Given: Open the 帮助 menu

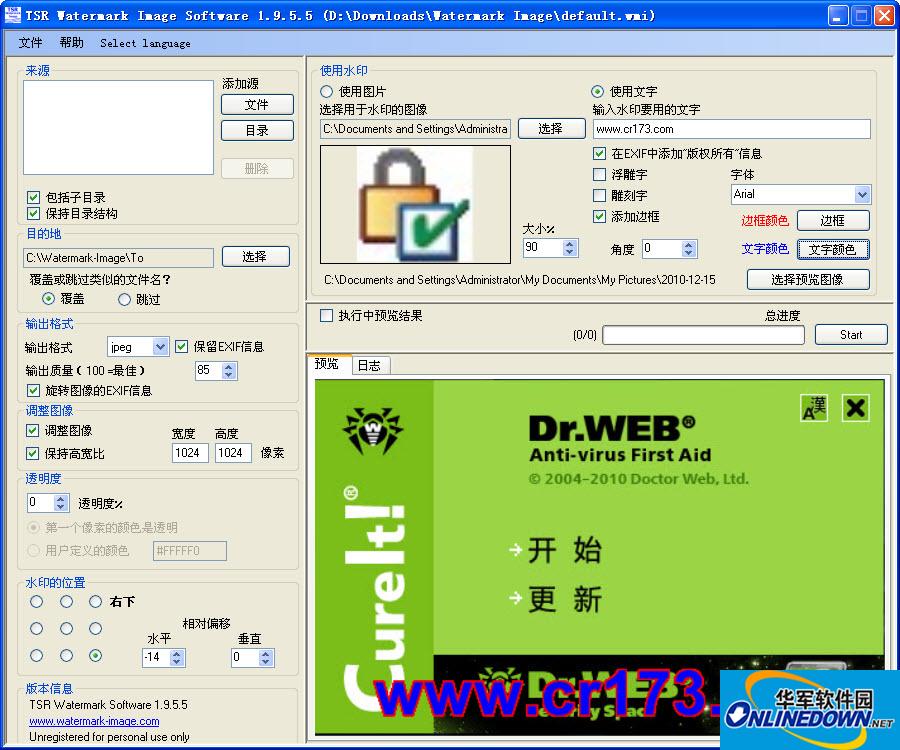Looking at the screenshot, I should (71, 43).
